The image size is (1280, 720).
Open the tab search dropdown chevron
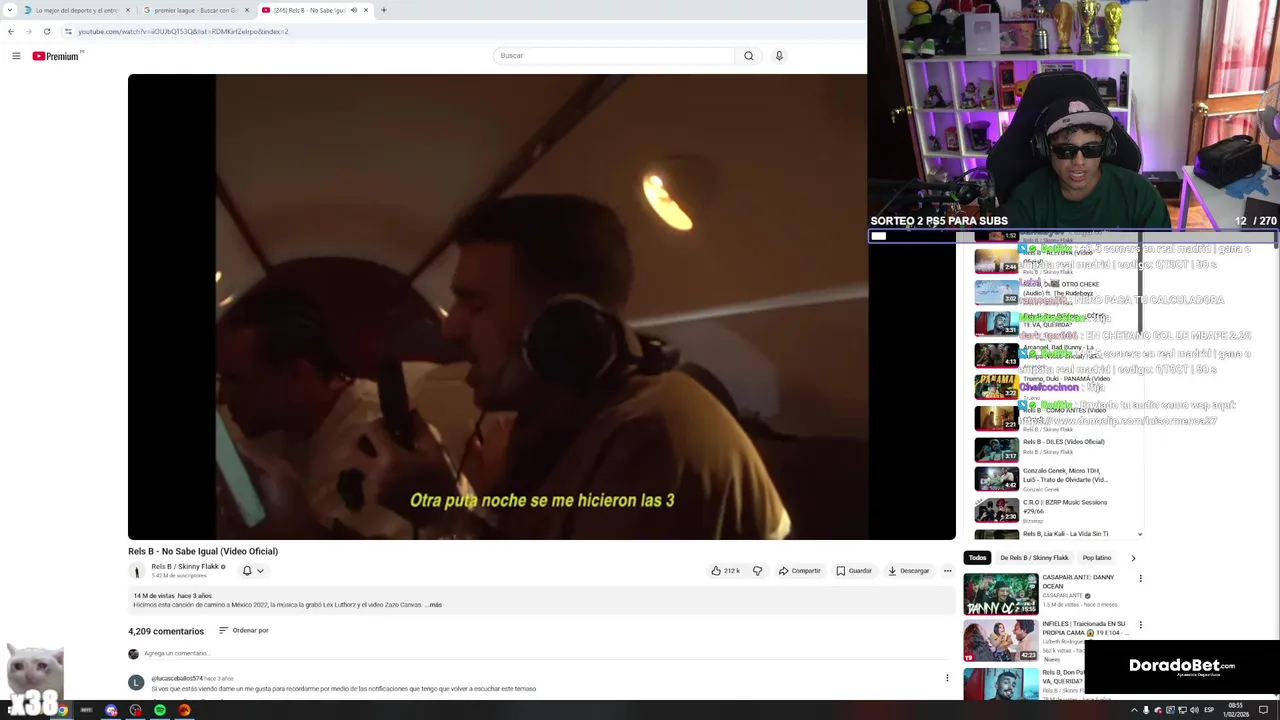coord(10,10)
